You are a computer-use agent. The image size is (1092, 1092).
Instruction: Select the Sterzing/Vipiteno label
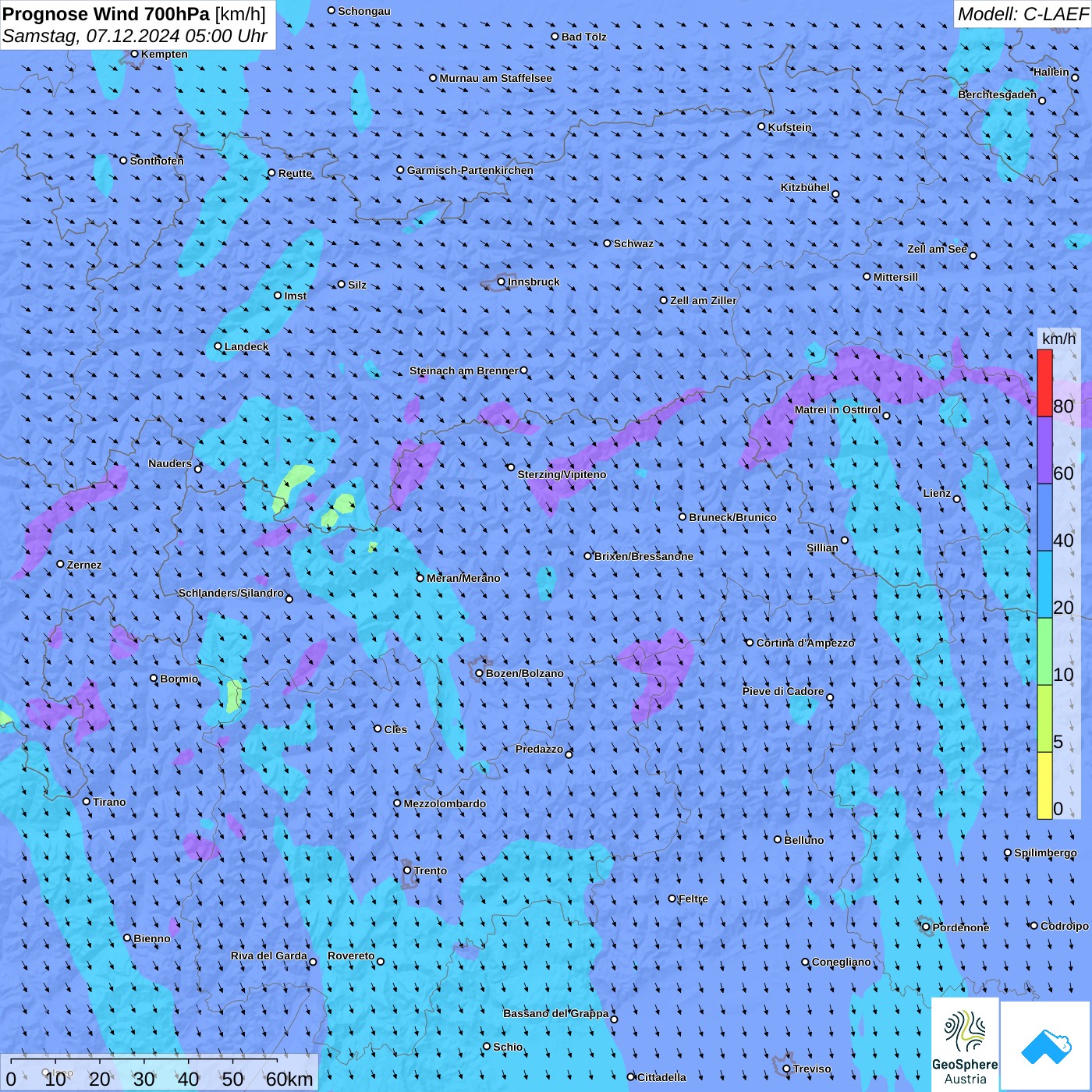562,474
